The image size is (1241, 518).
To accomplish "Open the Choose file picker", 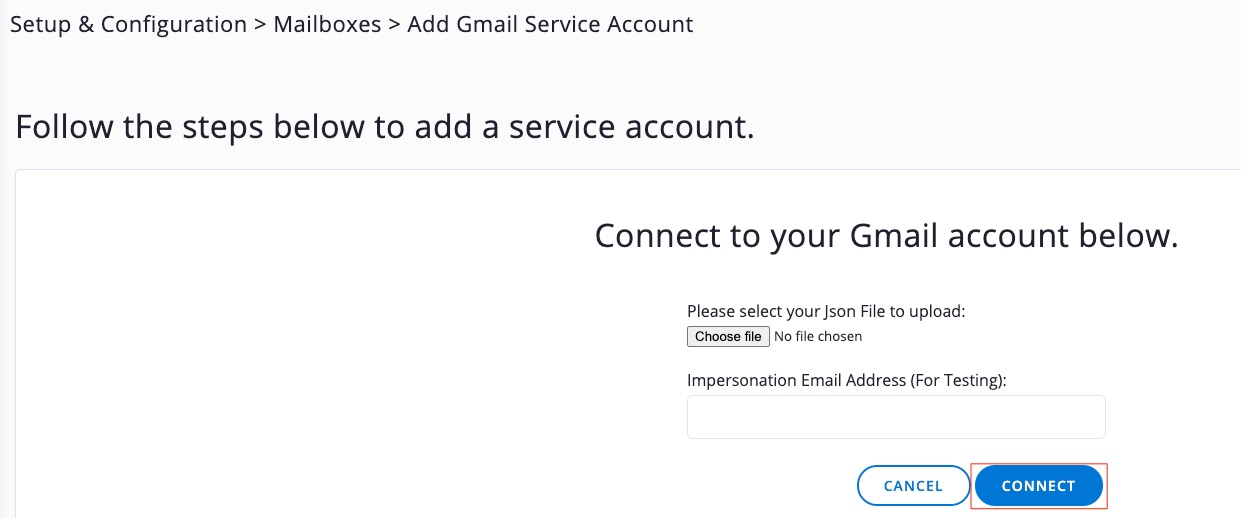I will pos(728,337).
